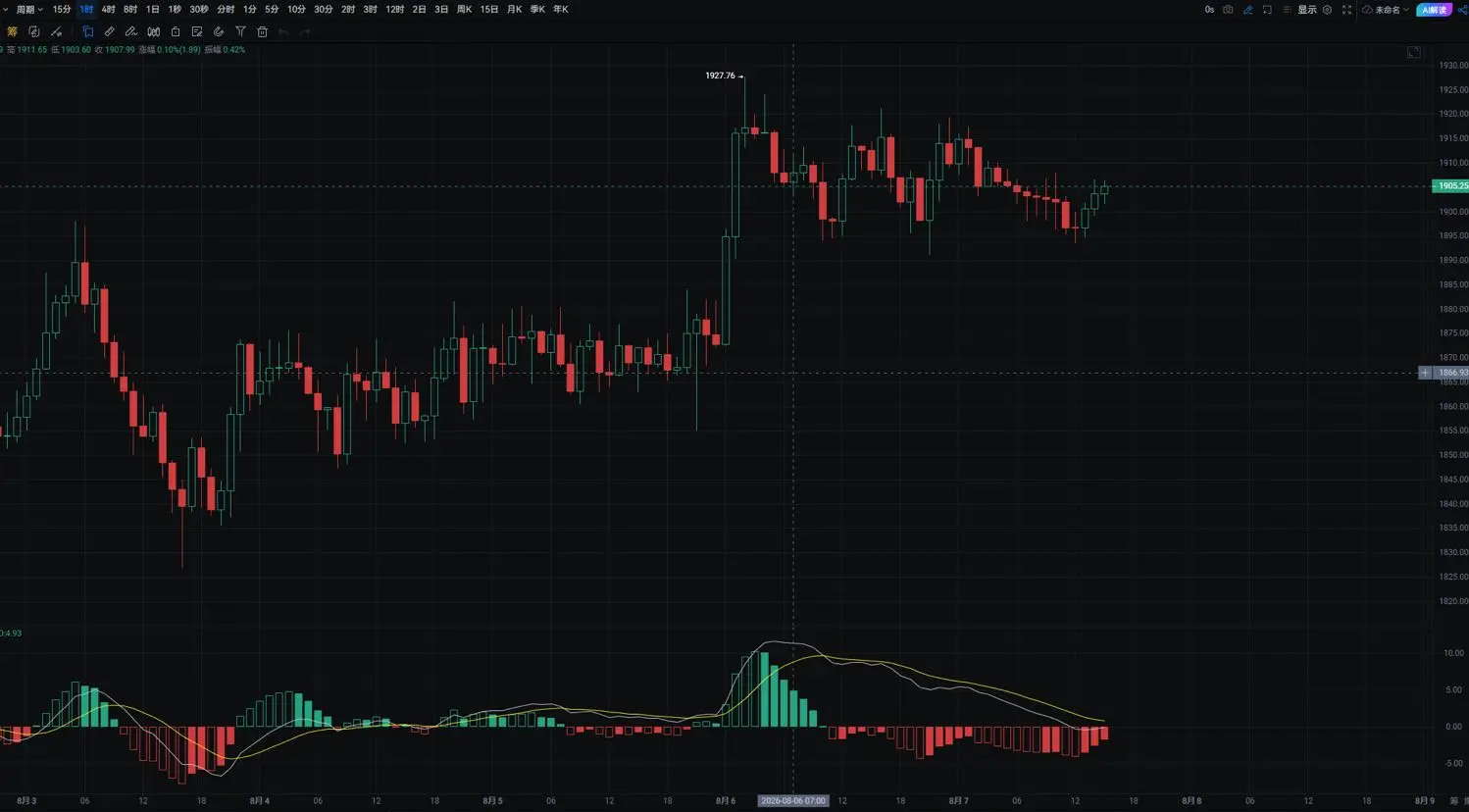The width and height of the screenshot is (1469, 812).
Task: Enter fullscreen with the expand-arrows icon
Action: click(1346, 10)
